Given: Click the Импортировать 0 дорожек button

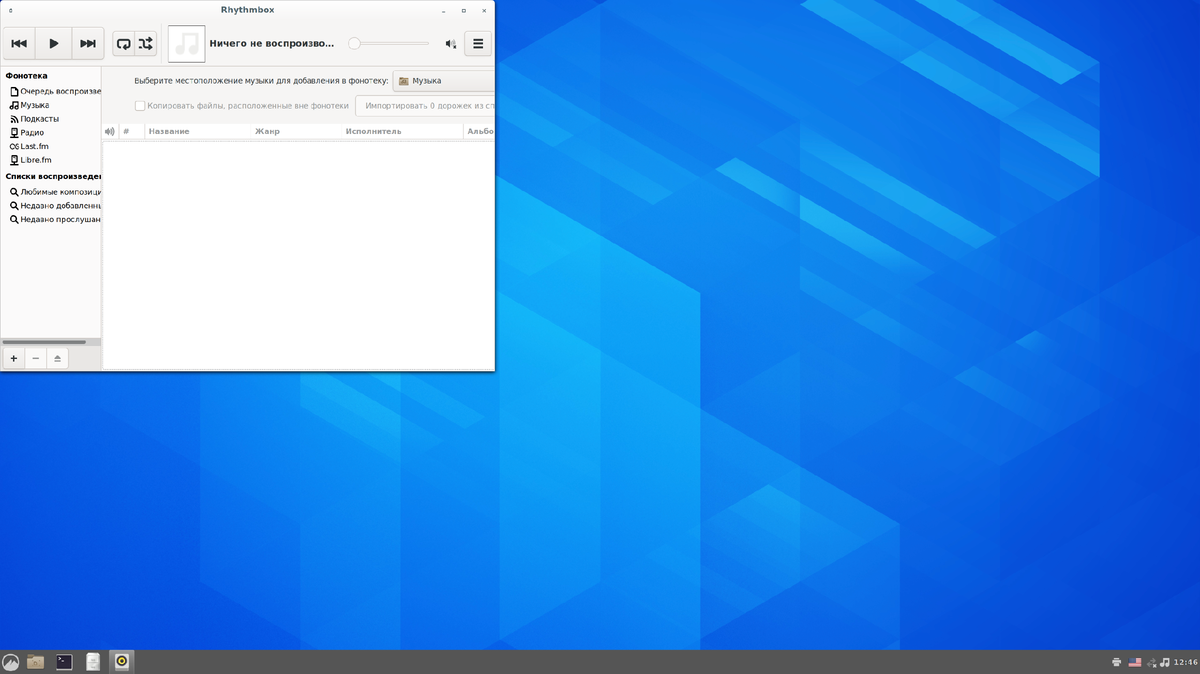Looking at the screenshot, I should tap(425, 105).
